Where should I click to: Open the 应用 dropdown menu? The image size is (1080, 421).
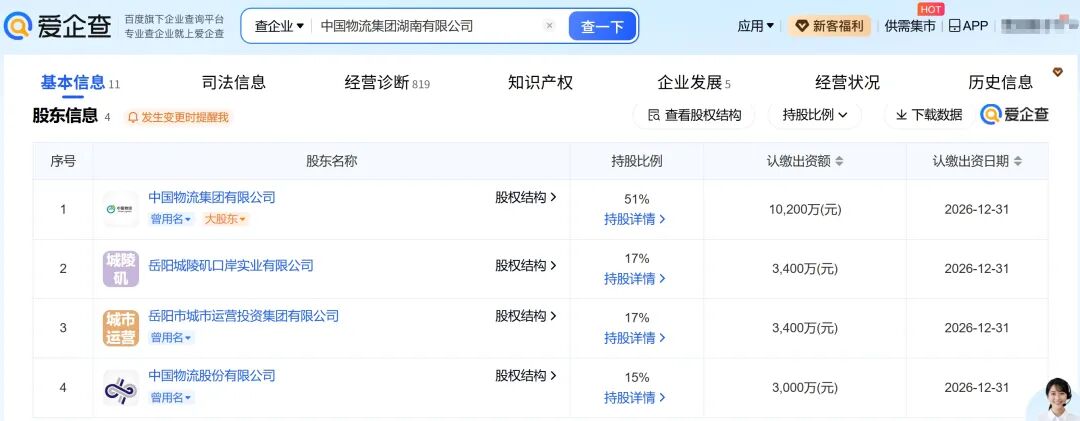(x=755, y=26)
